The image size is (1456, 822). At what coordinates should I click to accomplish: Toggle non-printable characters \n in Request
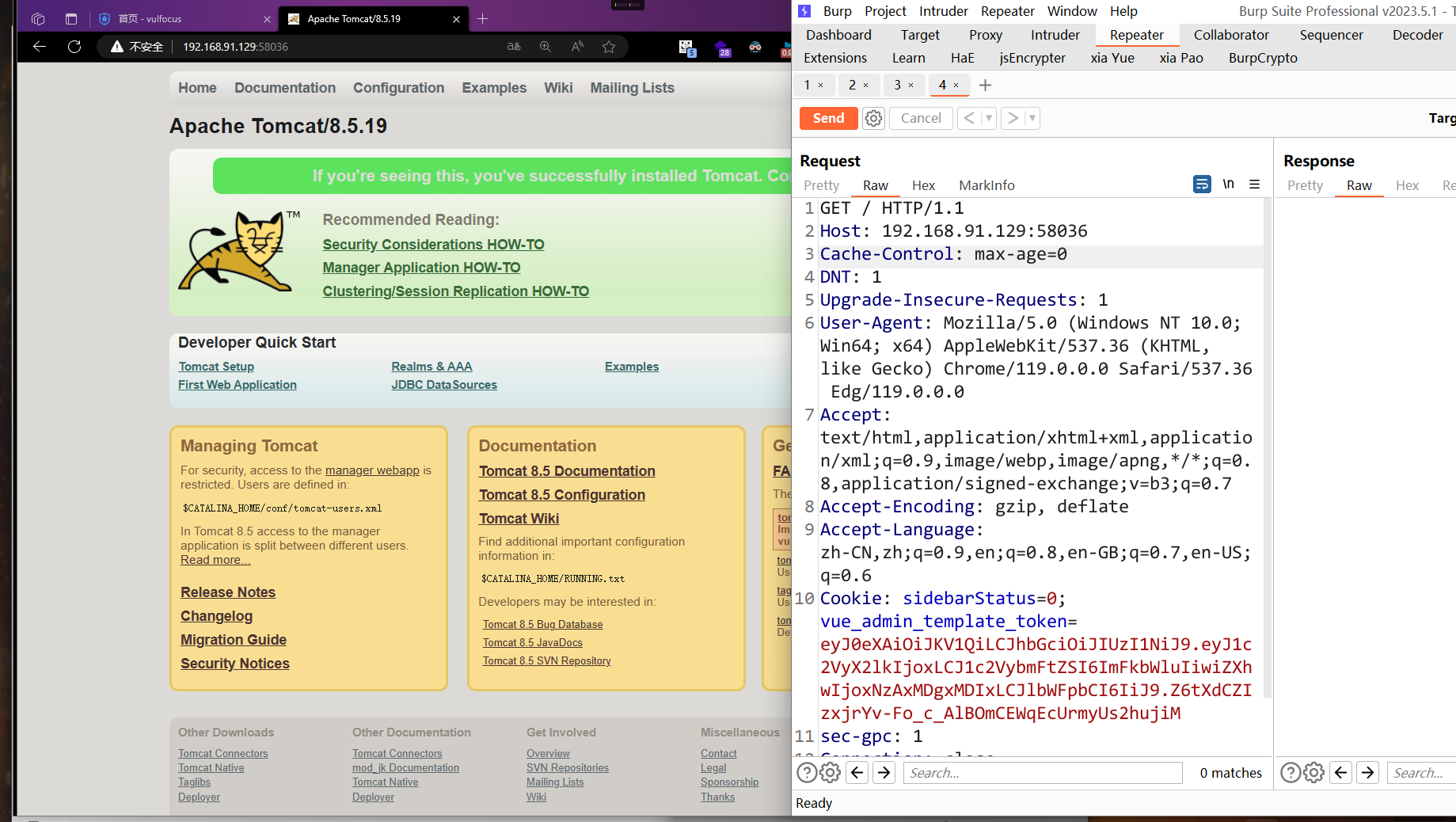pos(1228,185)
